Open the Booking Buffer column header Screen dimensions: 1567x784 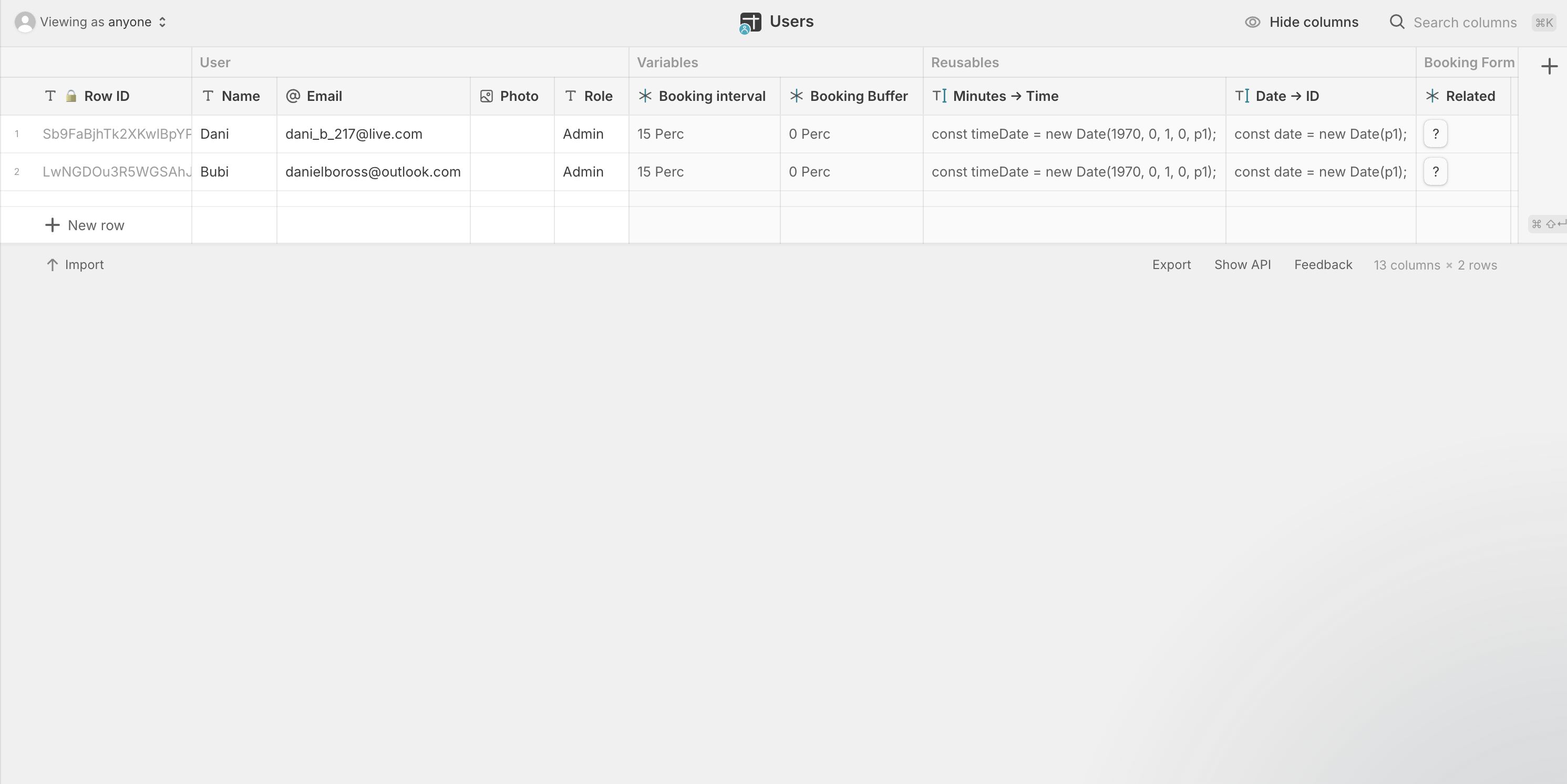(852, 96)
